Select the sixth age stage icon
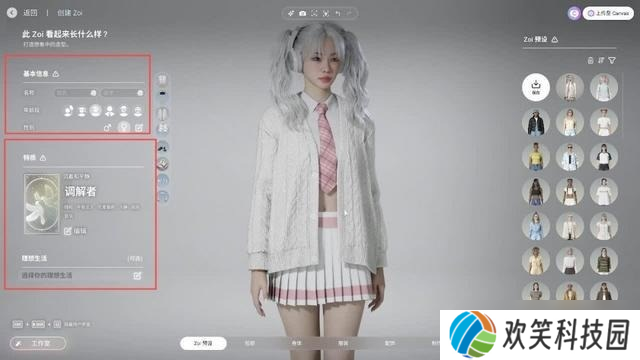The height and width of the screenshot is (360, 640). pos(138,110)
